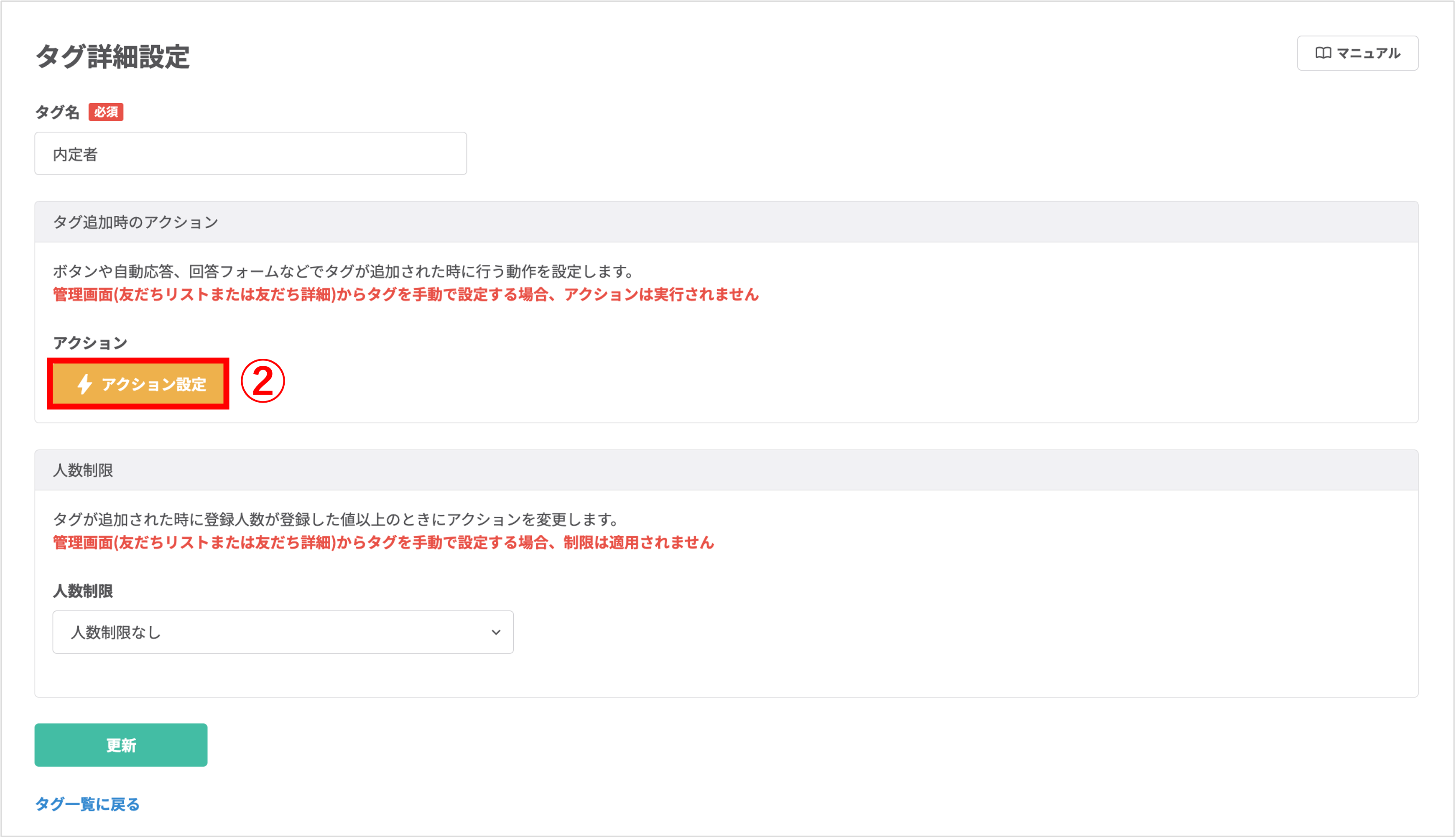Open the マニュアル manual button
This screenshot has height=837, width=1456.
(x=1357, y=53)
